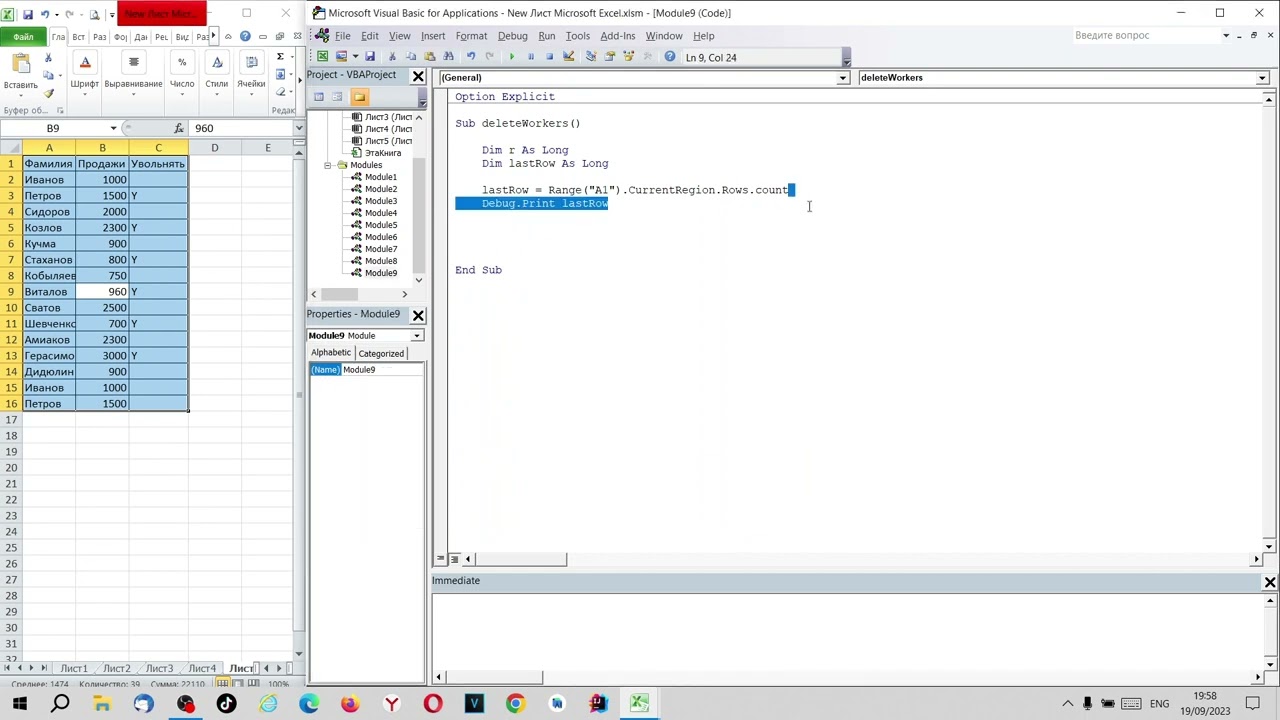Save the VBA project with the floppy icon
This screenshot has width=1280, height=720.
(369, 57)
